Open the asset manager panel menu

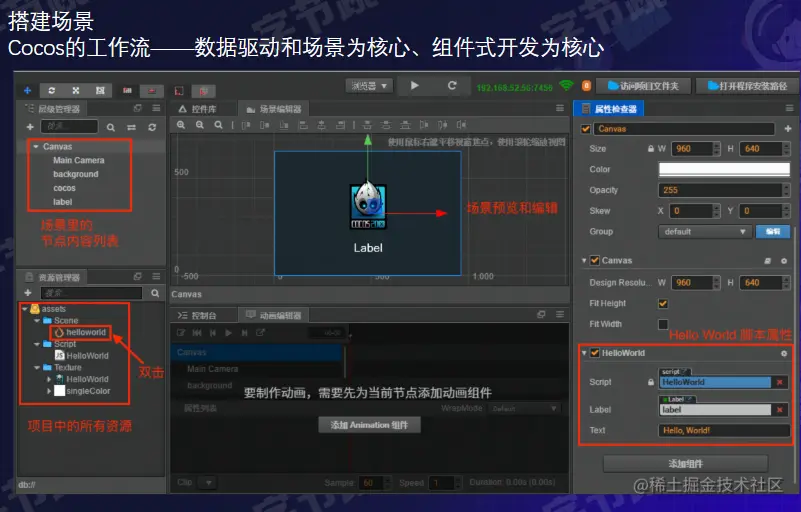(156, 276)
